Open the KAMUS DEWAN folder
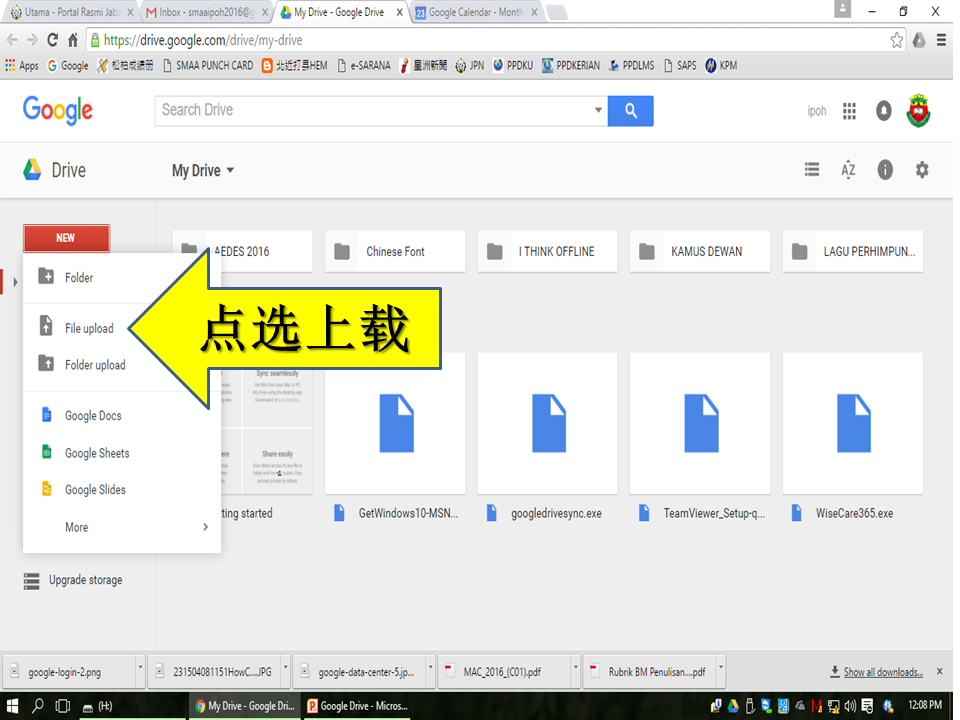Image resolution: width=960 pixels, height=720 pixels. click(x=700, y=251)
